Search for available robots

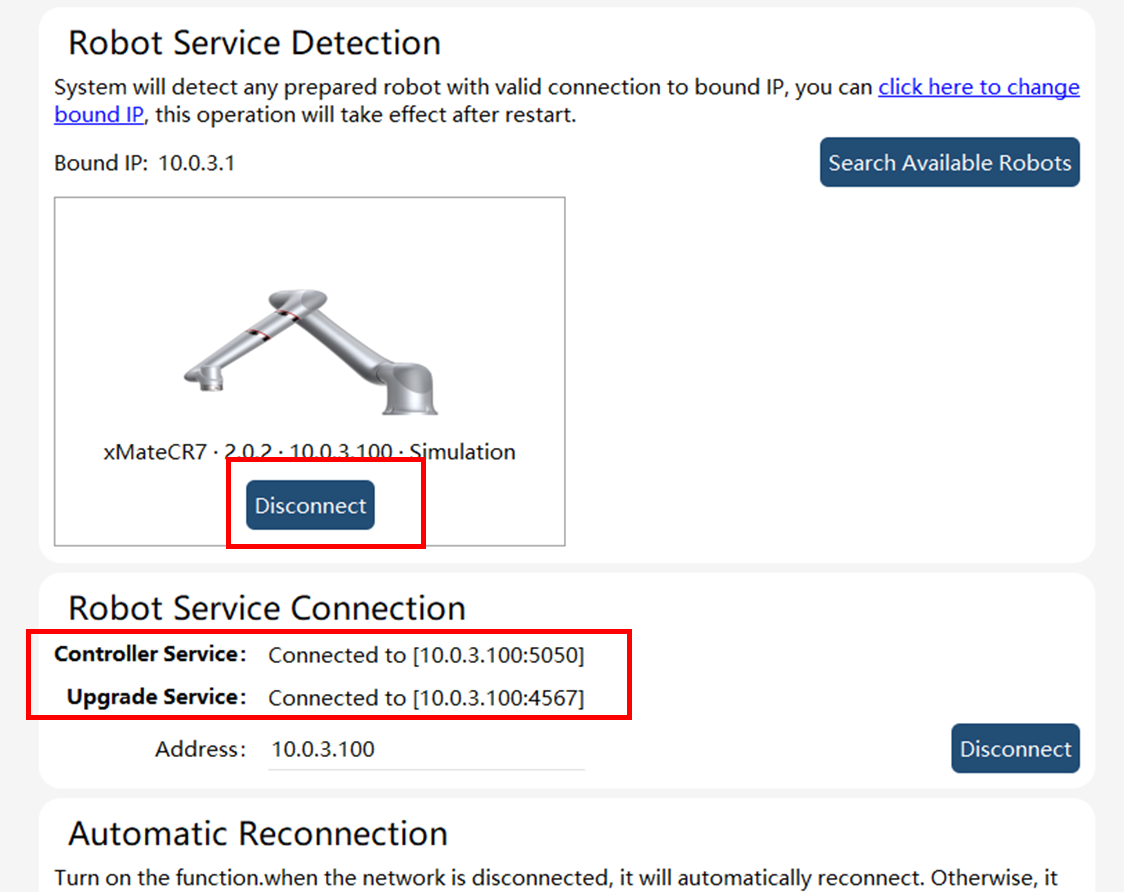949,162
